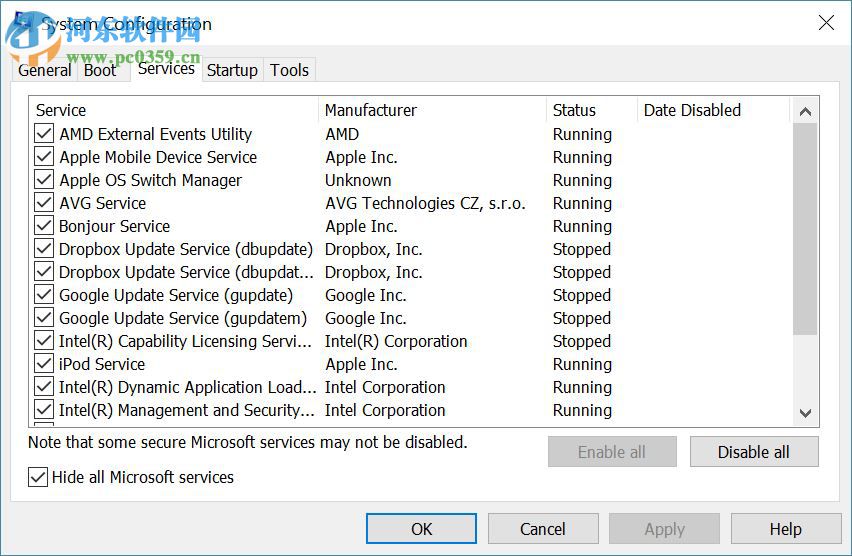The height and width of the screenshot is (556, 852).
Task: Click the OK button
Action: (x=421, y=529)
